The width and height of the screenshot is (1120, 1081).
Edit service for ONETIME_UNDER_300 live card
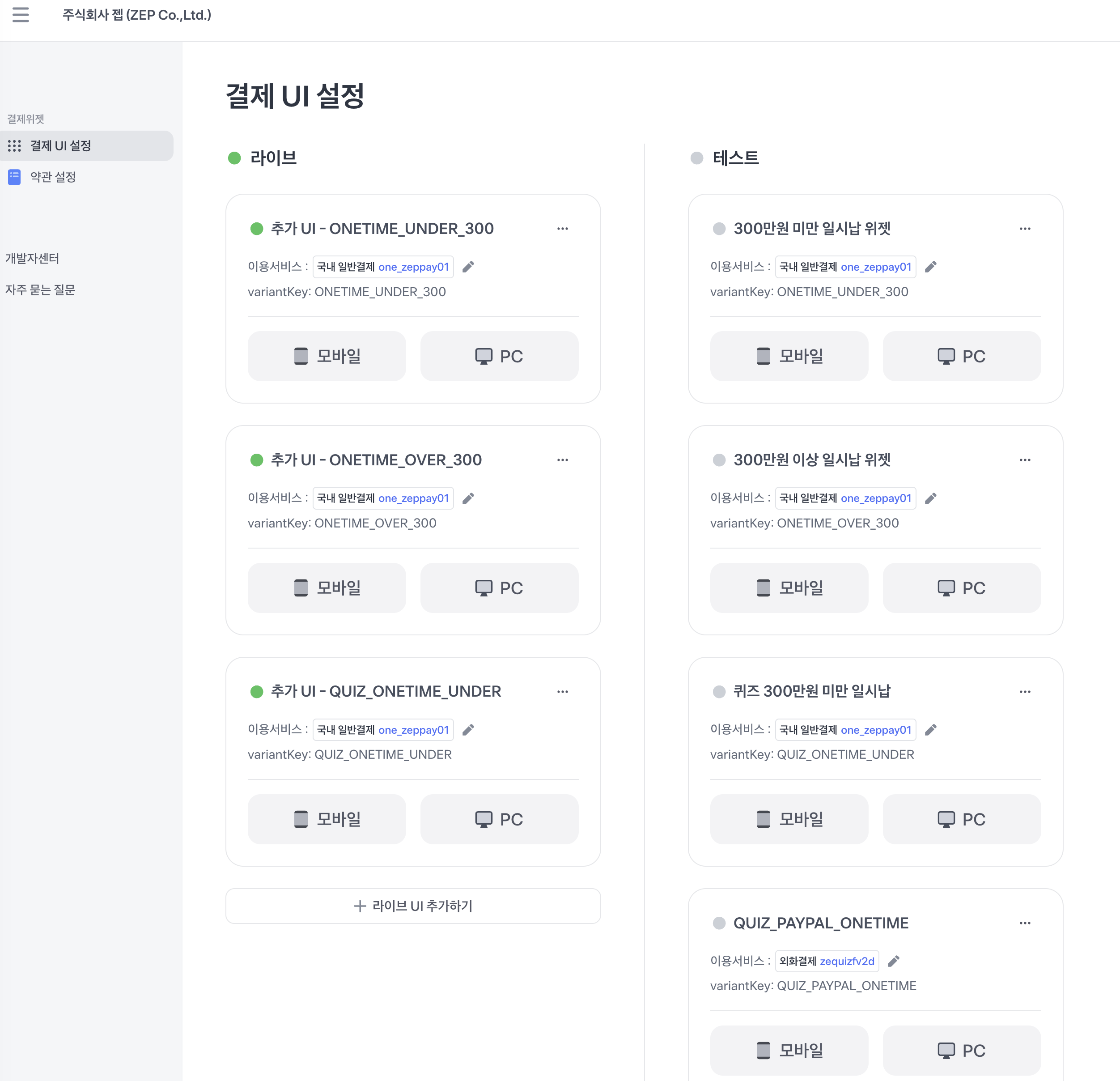tap(468, 267)
